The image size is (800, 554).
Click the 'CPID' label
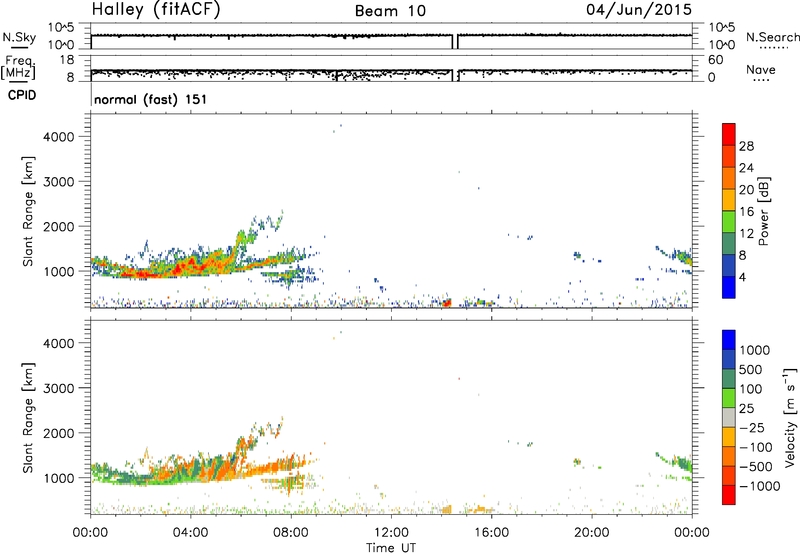coord(22,95)
